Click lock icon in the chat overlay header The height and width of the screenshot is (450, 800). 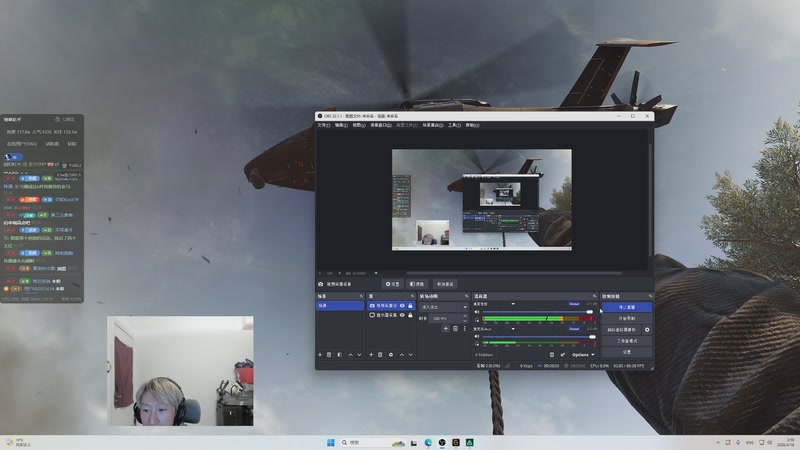(x=57, y=119)
